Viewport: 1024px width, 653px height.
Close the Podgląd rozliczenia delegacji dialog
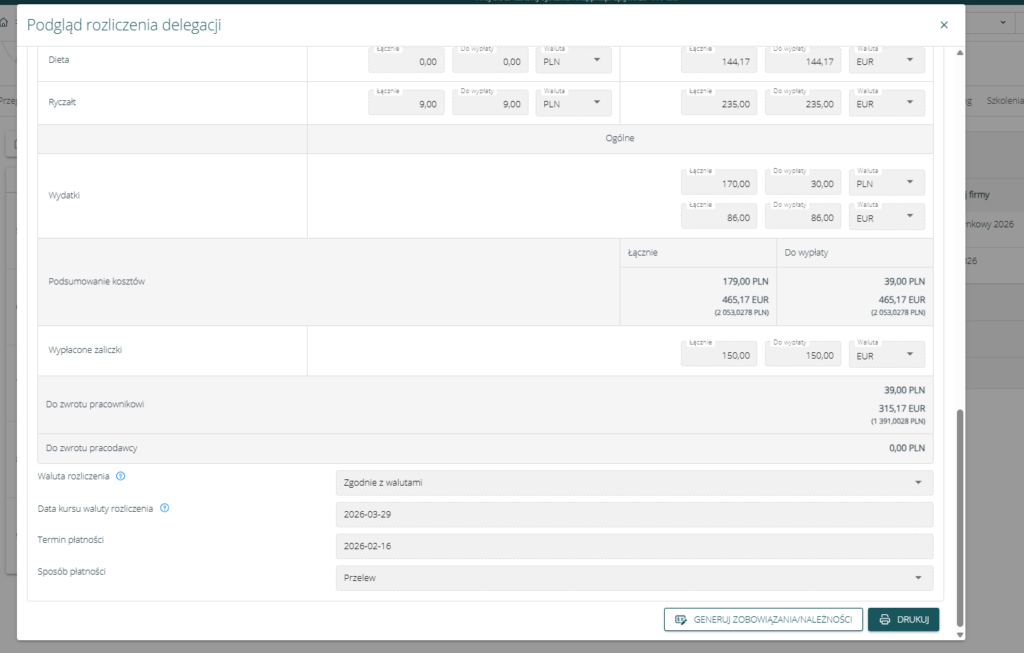[943, 25]
